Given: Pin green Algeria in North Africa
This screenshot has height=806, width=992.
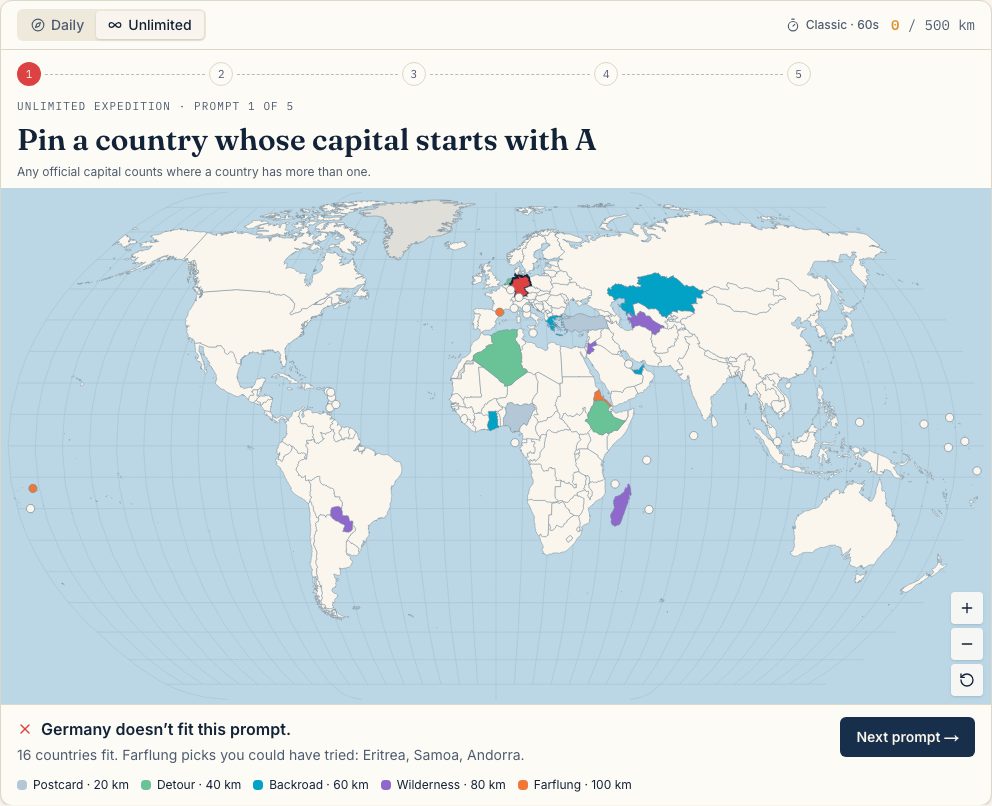Looking at the screenshot, I should (502, 356).
